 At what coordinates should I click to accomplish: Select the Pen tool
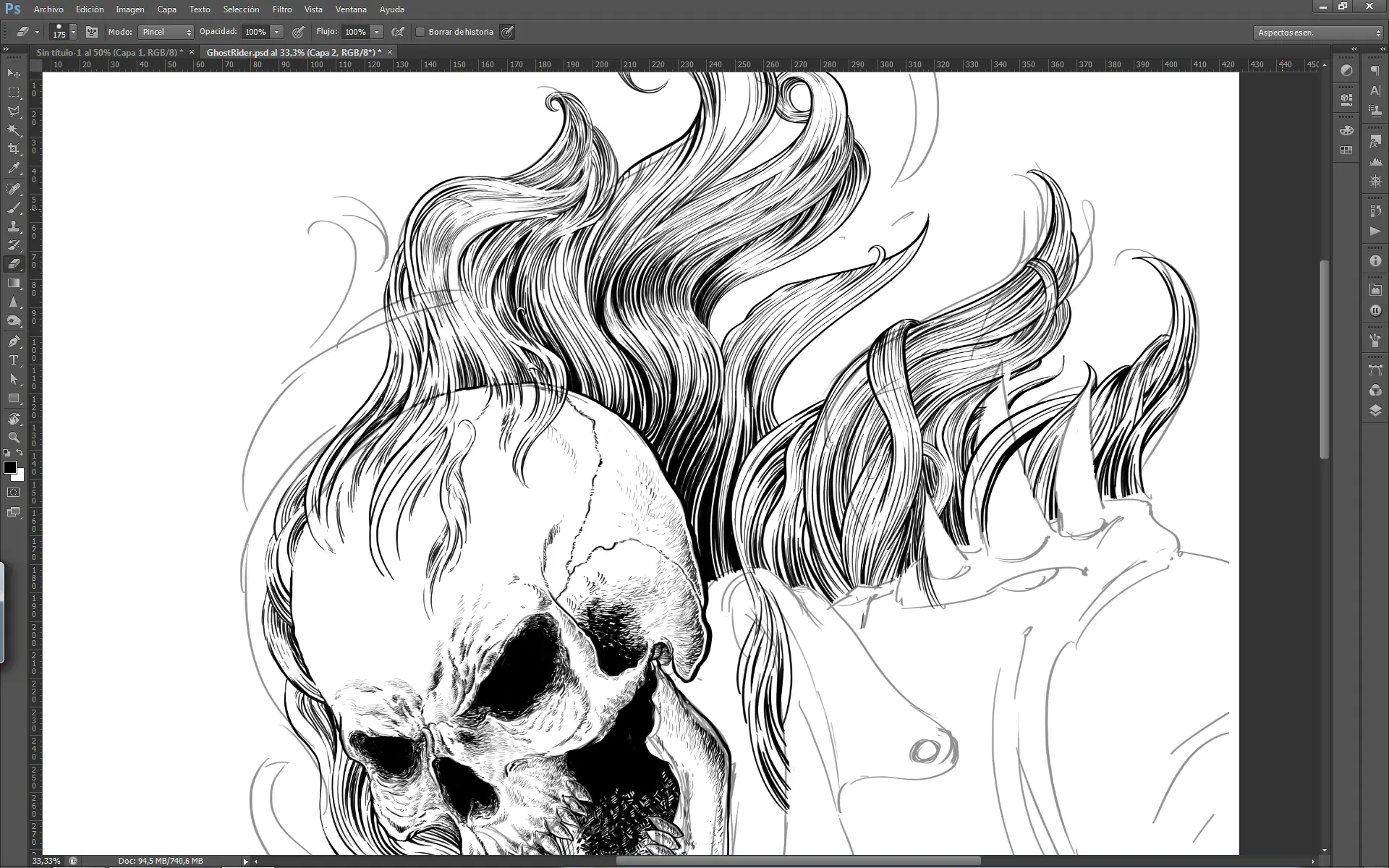pos(14,341)
